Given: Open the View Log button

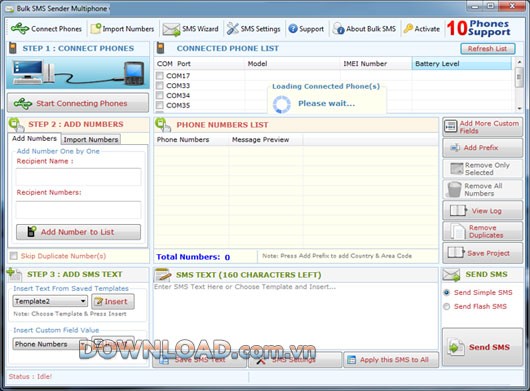Looking at the screenshot, I should point(483,211).
